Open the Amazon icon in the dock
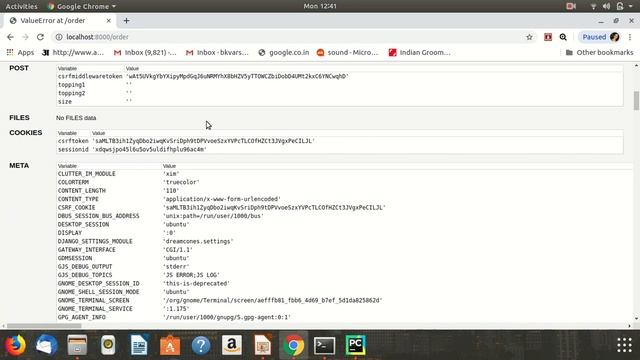 point(232,345)
